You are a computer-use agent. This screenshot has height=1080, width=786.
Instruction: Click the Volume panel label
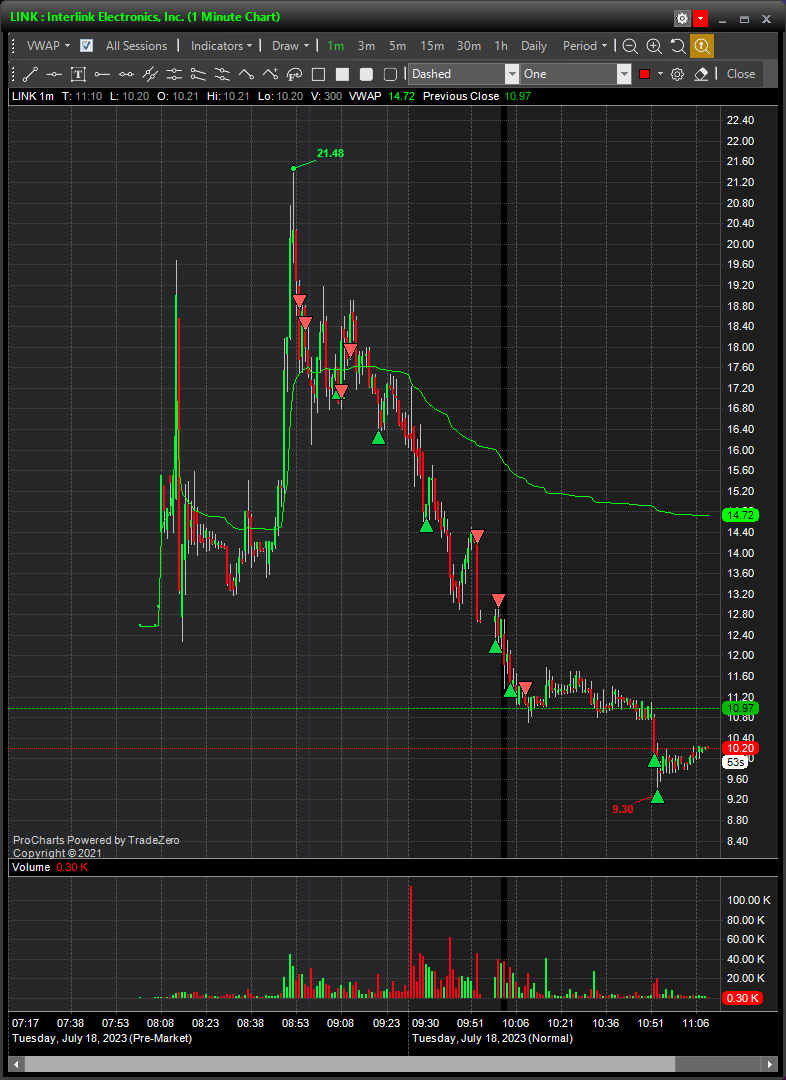[x=31, y=867]
